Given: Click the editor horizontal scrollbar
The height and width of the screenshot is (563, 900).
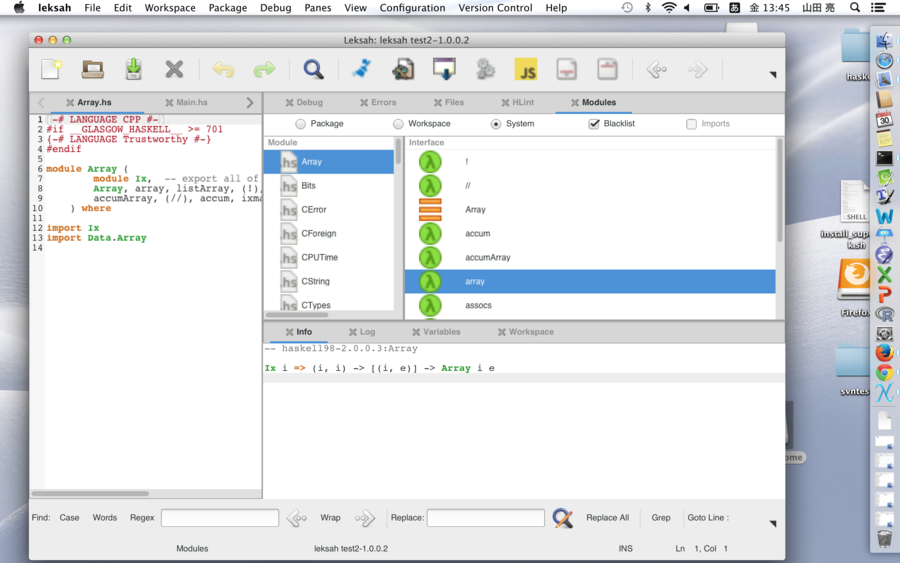Looking at the screenshot, I should [90, 493].
